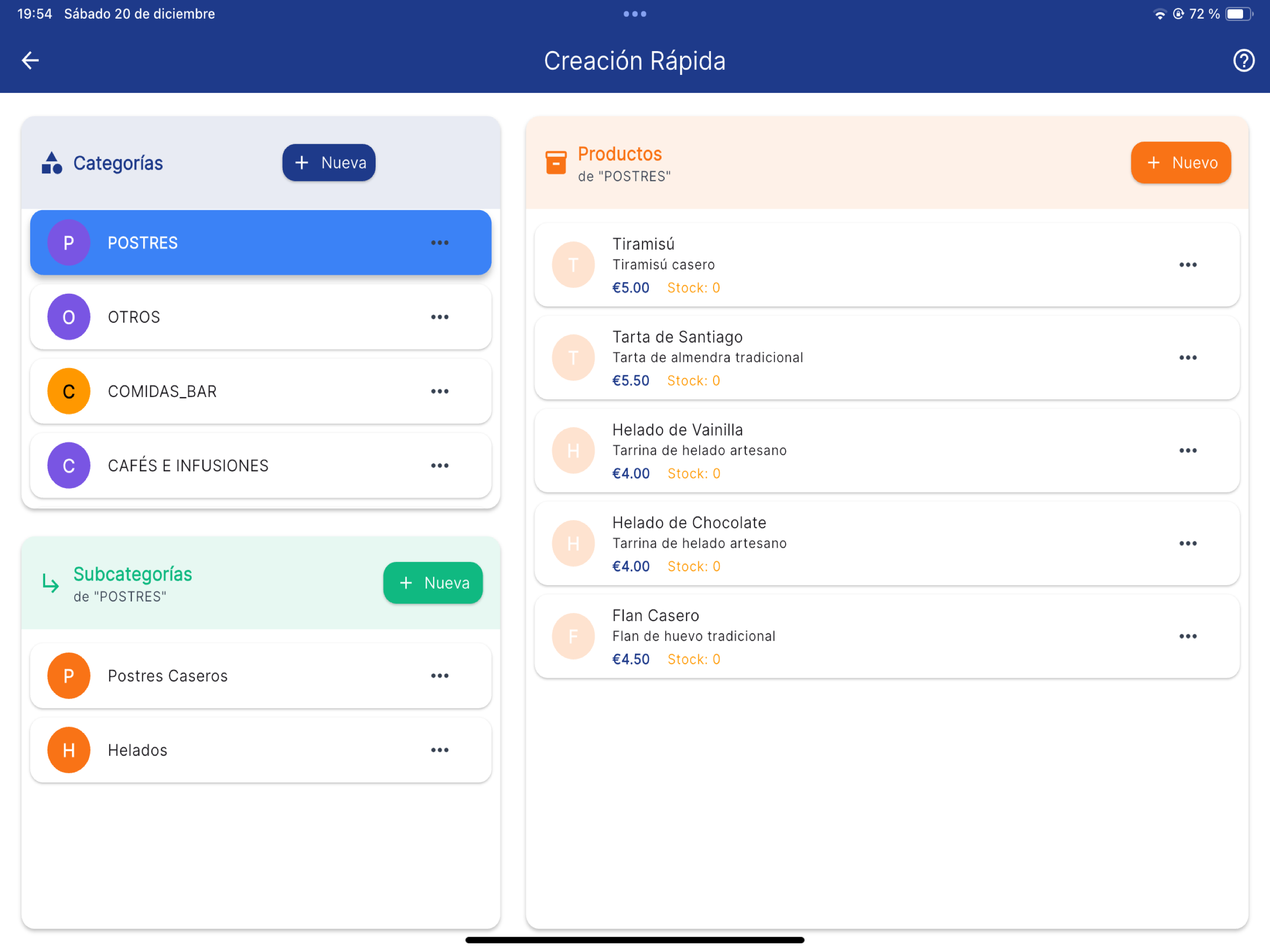Click the Tiramisú T avatar circle

573,264
